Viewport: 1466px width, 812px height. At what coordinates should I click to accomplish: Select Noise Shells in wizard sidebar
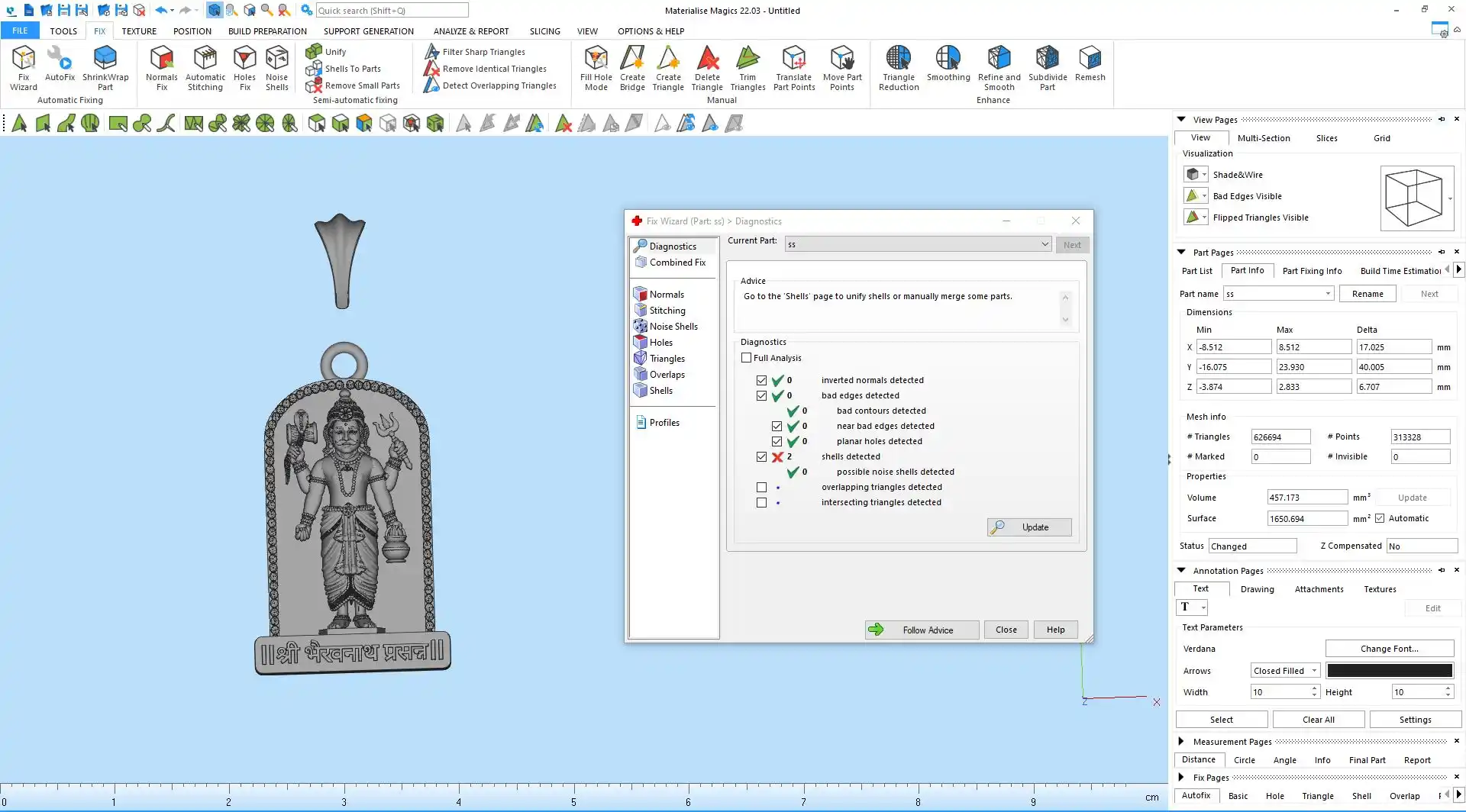(673, 327)
